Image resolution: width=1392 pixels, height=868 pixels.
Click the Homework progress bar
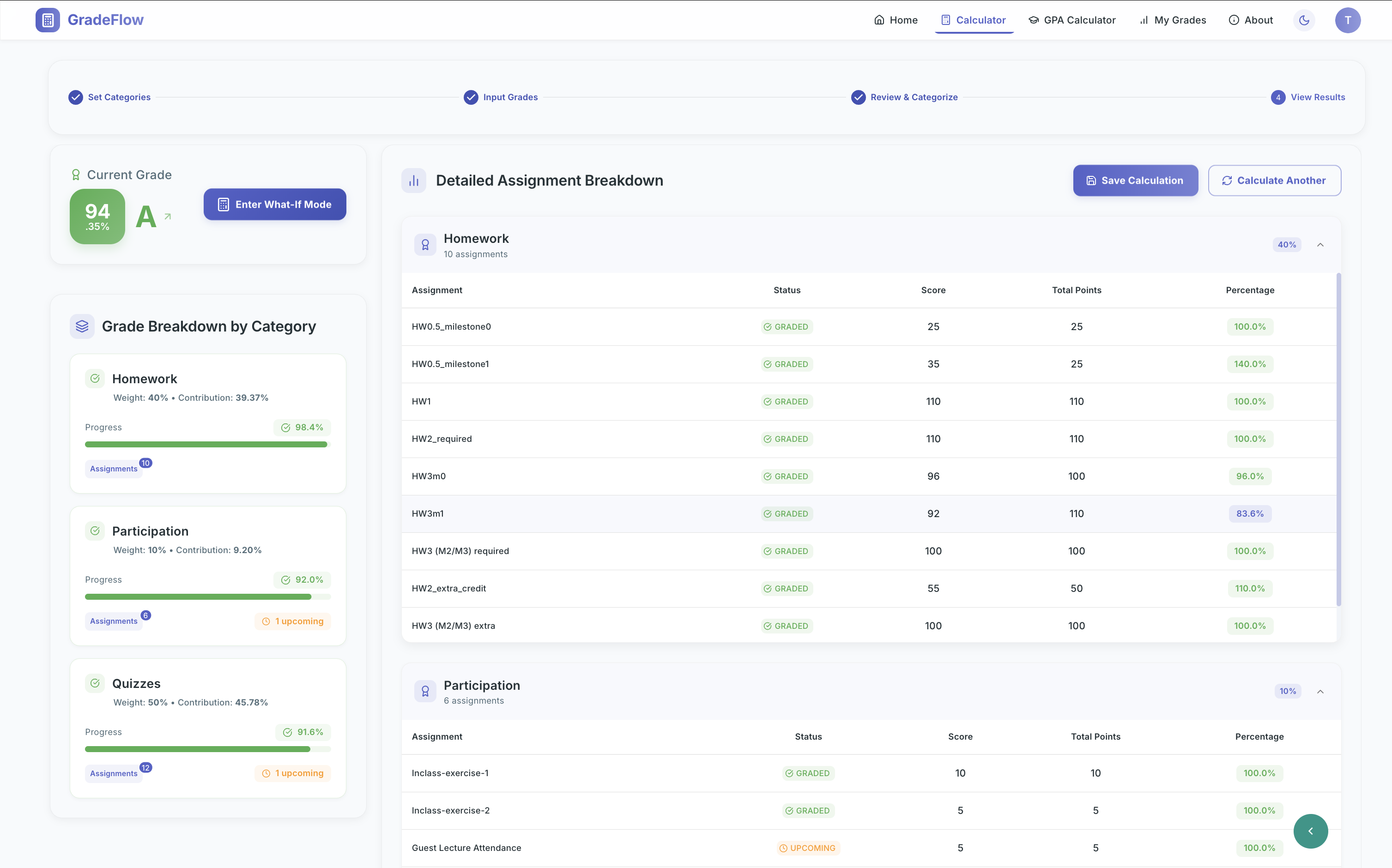(207, 444)
